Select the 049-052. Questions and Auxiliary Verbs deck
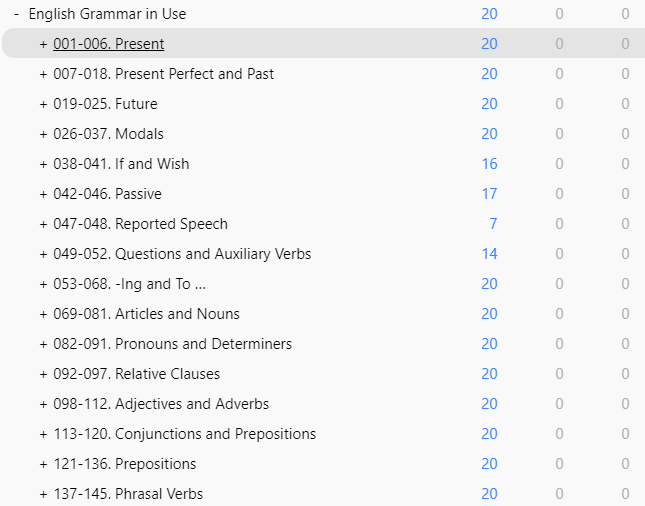 [182, 254]
